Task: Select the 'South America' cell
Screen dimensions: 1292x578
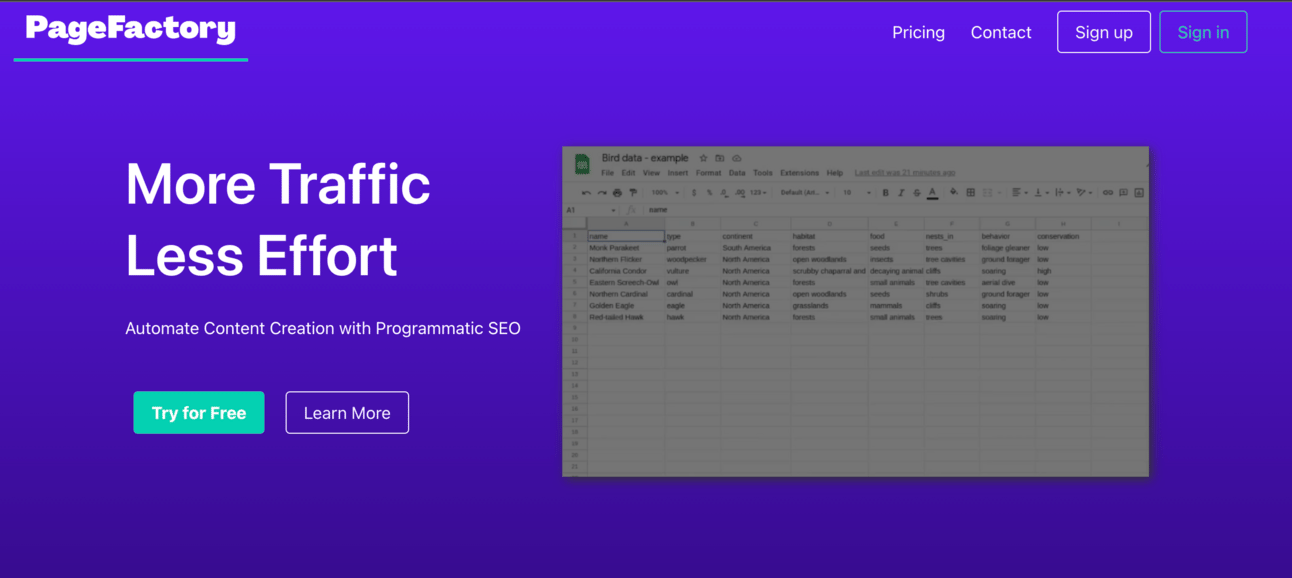Action: 754,248
